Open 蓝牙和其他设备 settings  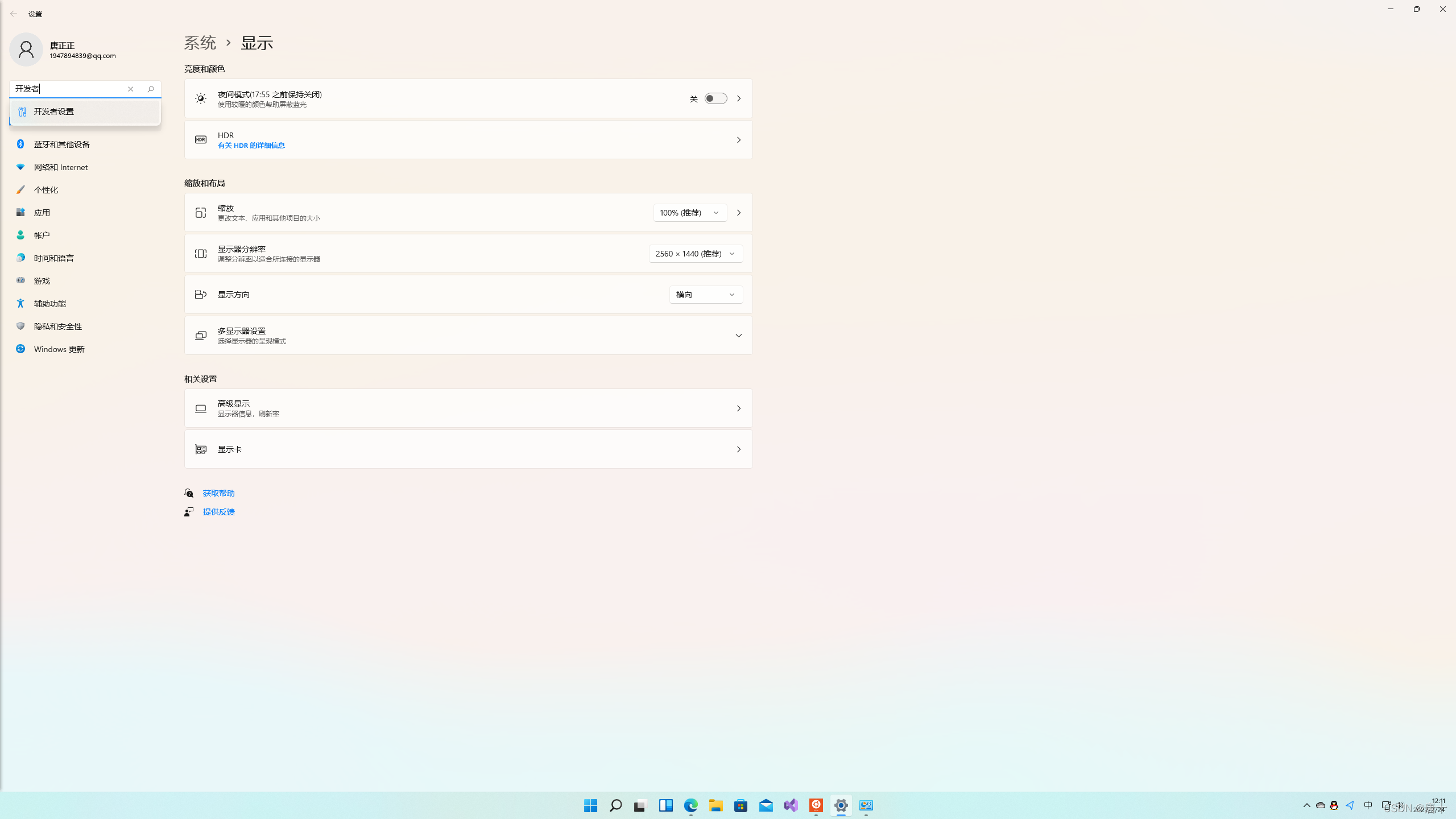[85, 144]
